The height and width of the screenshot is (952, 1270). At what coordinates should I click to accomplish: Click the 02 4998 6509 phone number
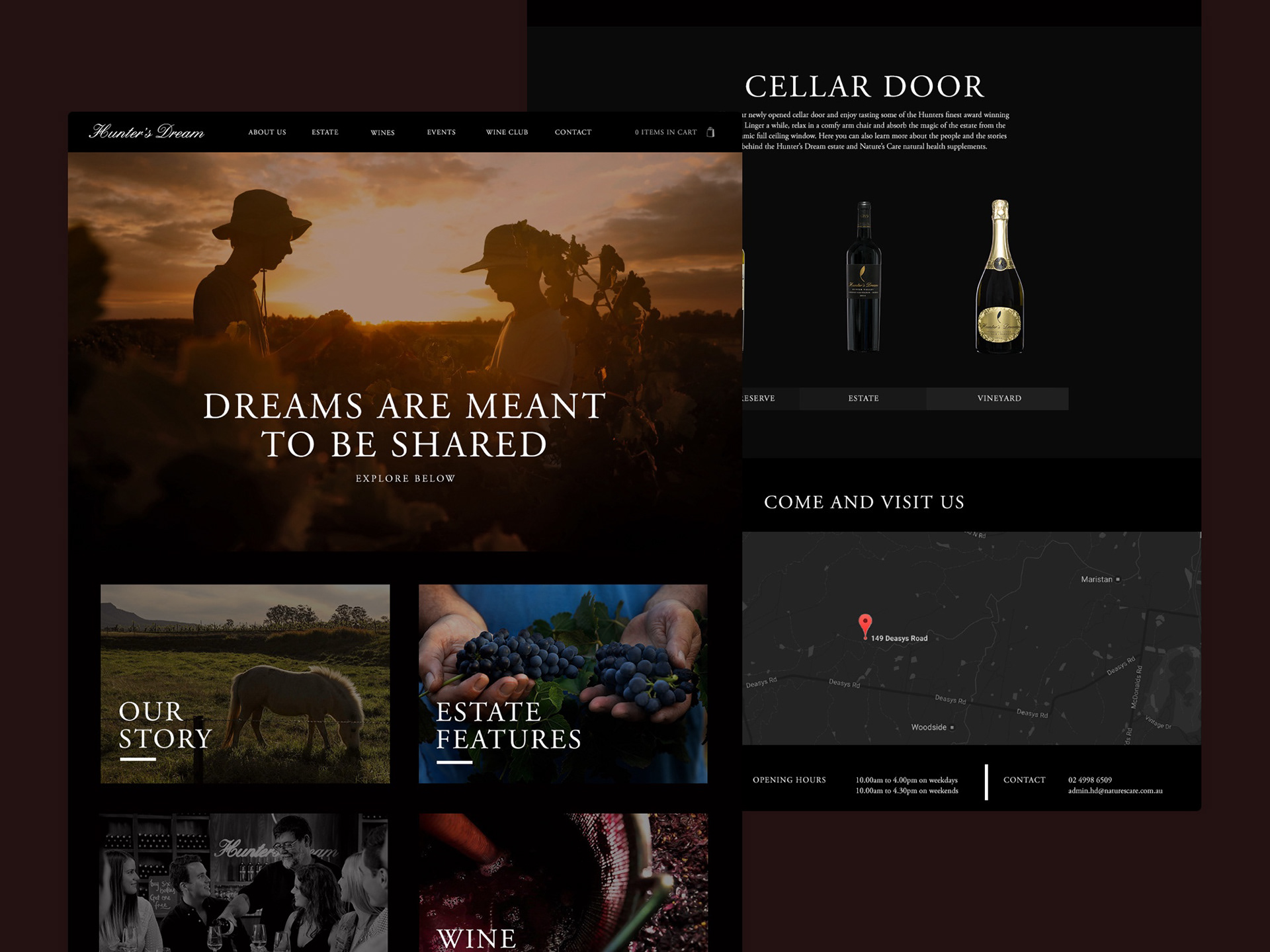pos(1090,780)
